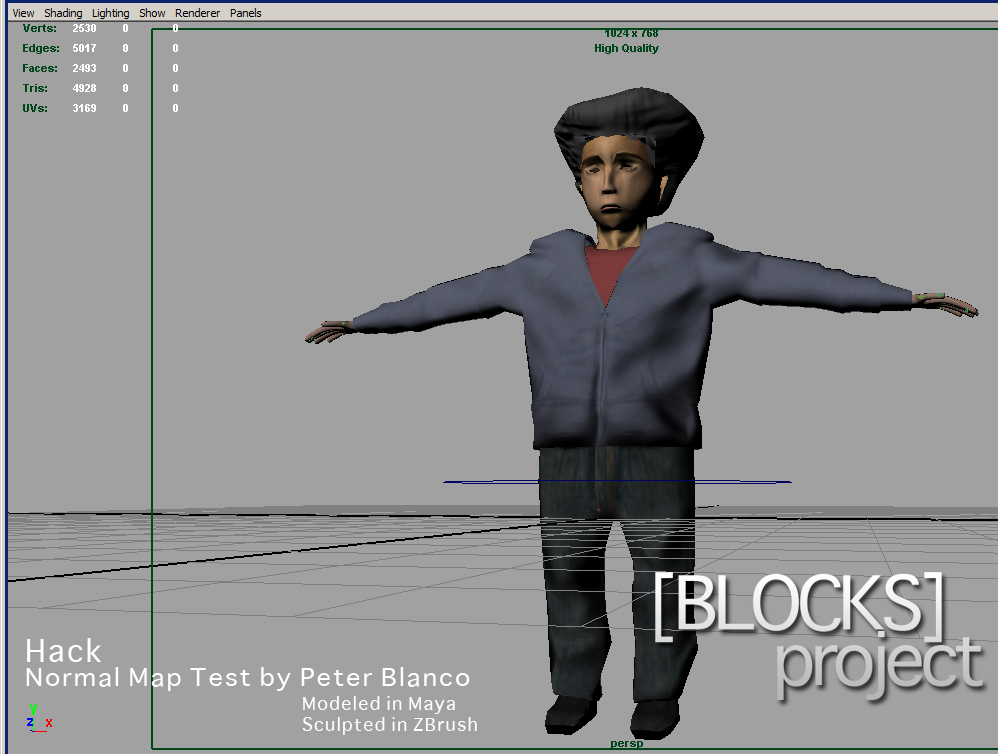Image resolution: width=998 pixels, height=754 pixels.
Task: Open the Renderer menu
Action: coord(197,13)
